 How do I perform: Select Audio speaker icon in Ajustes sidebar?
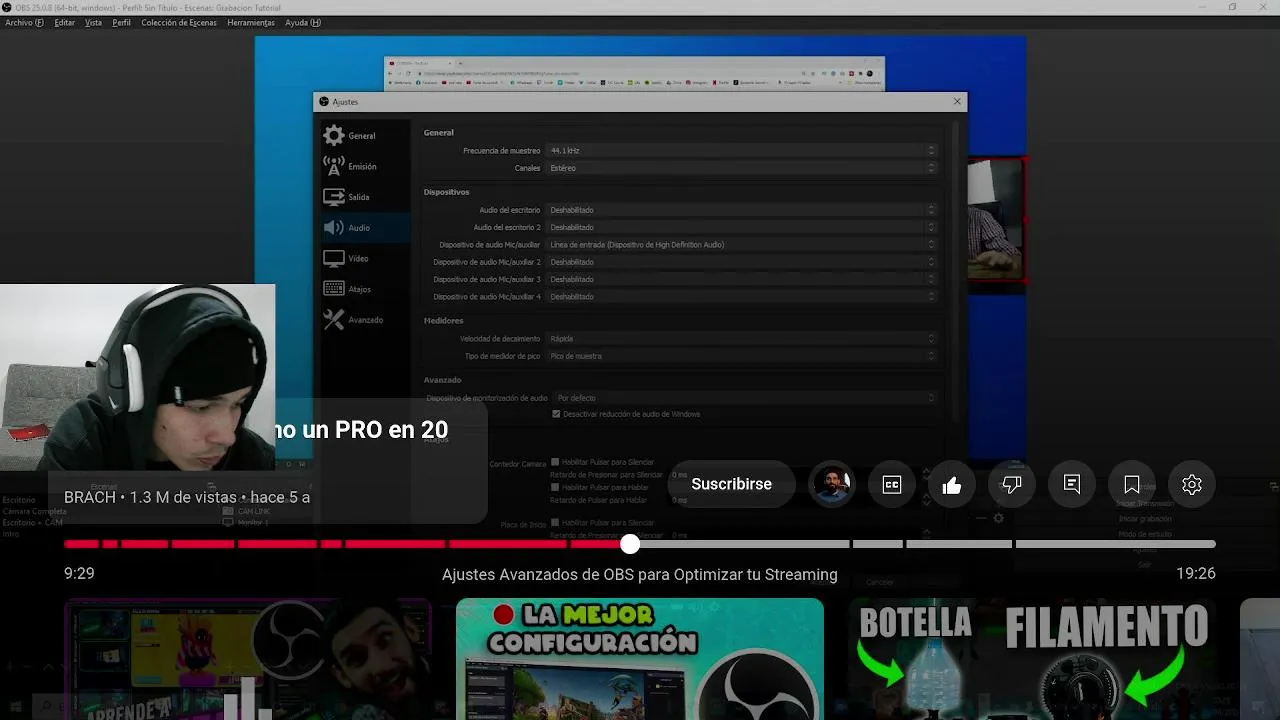[334, 228]
